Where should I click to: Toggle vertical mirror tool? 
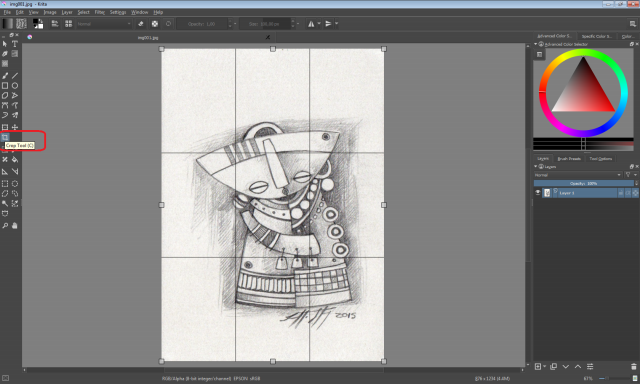point(328,24)
